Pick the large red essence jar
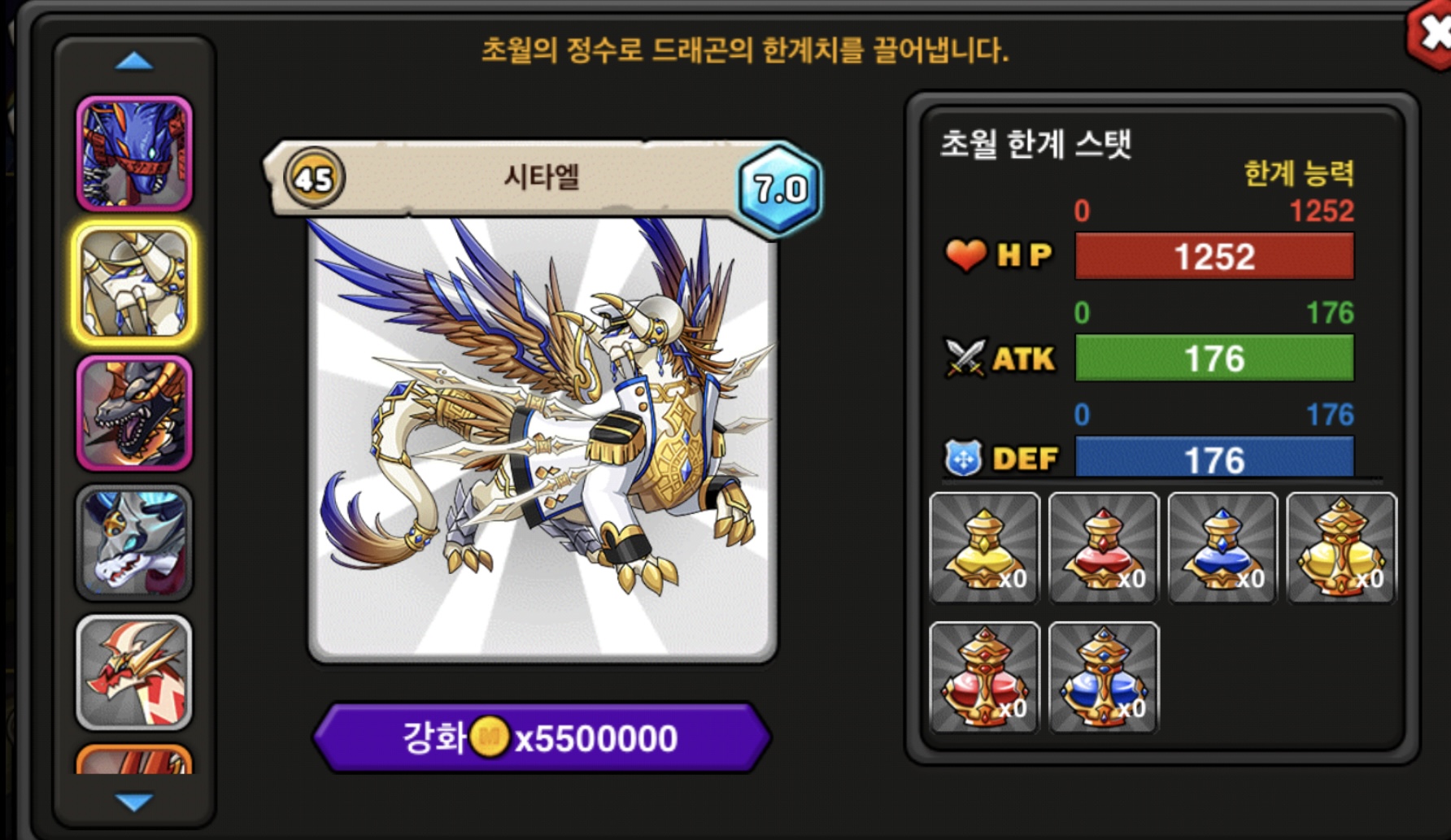 [x=984, y=677]
